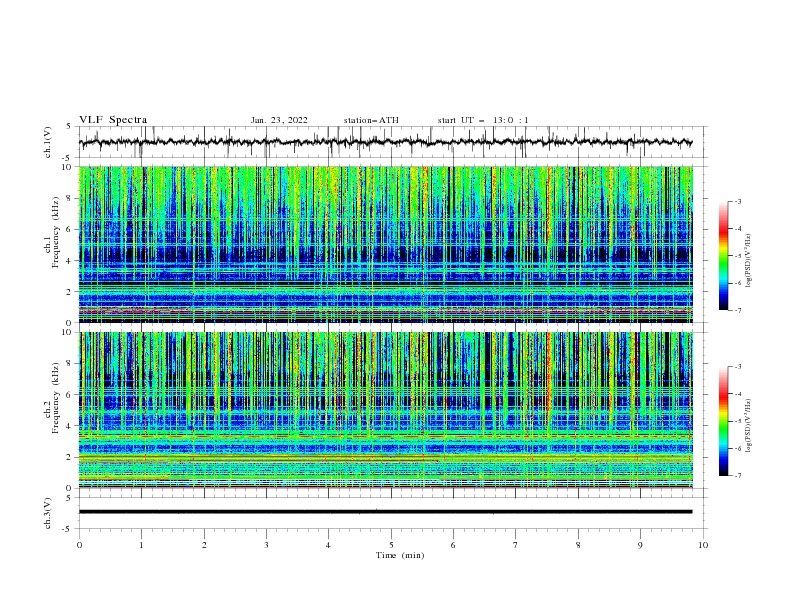The height and width of the screenshot is (612, 792).
Task: Click the ch.1 'Frequency (kHz)' axis label
Action: (55, 233)
